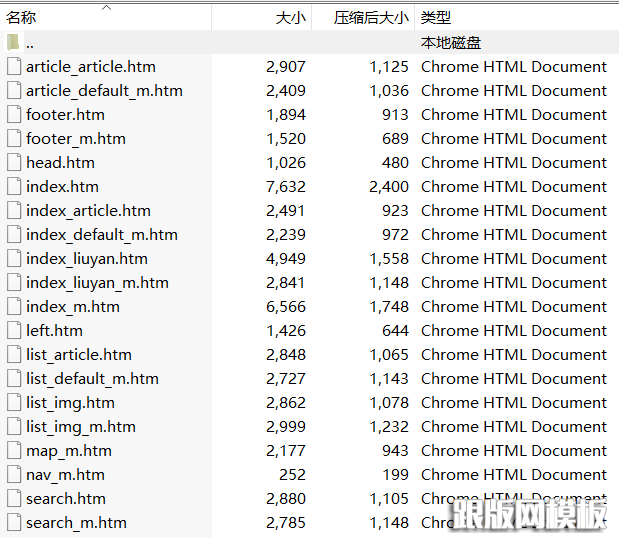Select index_article.htm in the list

[88, 211]
